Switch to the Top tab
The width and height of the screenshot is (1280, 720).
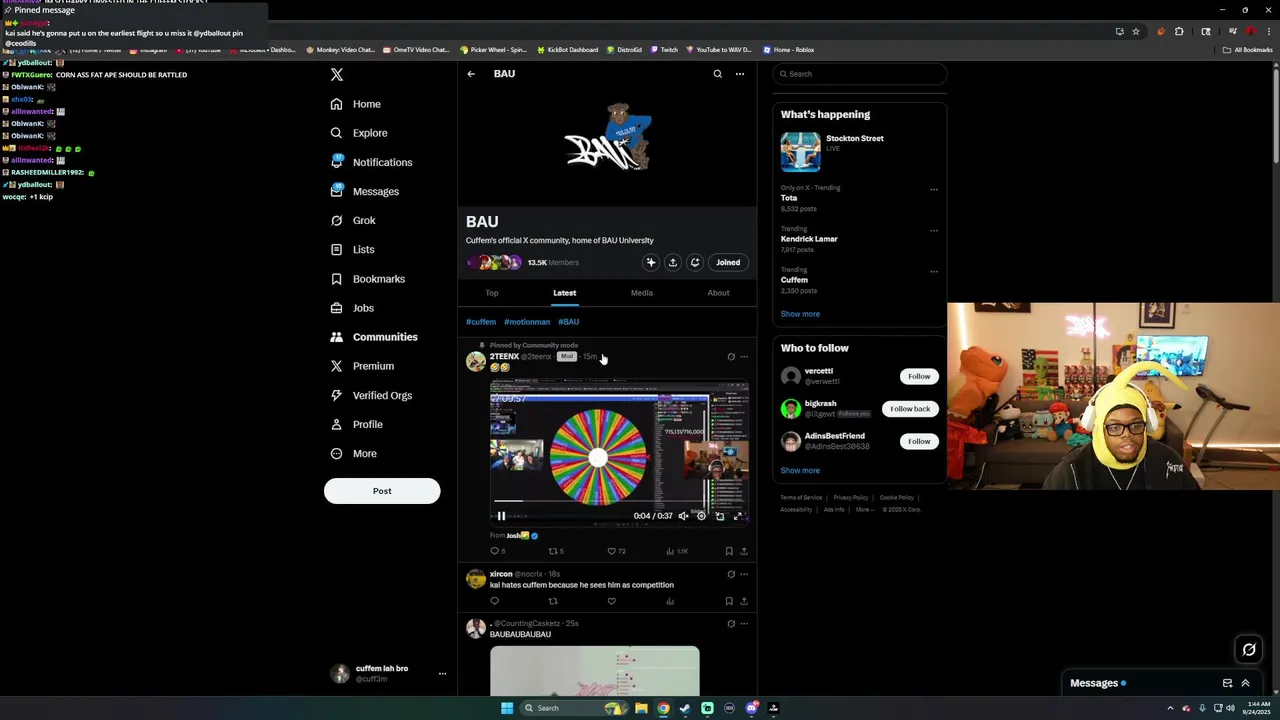click(x=492, y=293)
